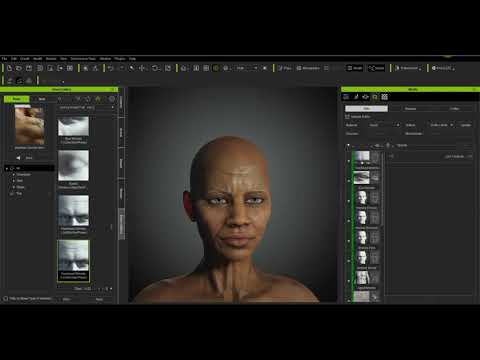Select the highlighted first tab in Modify panel
Screen dimensions: 480x360
[x=366, y=109]
